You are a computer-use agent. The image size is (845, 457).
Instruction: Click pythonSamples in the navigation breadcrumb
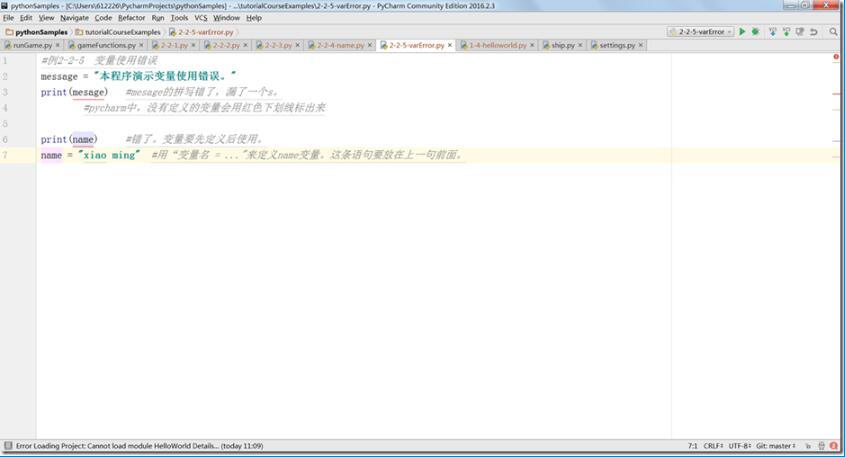click(37, 32)
